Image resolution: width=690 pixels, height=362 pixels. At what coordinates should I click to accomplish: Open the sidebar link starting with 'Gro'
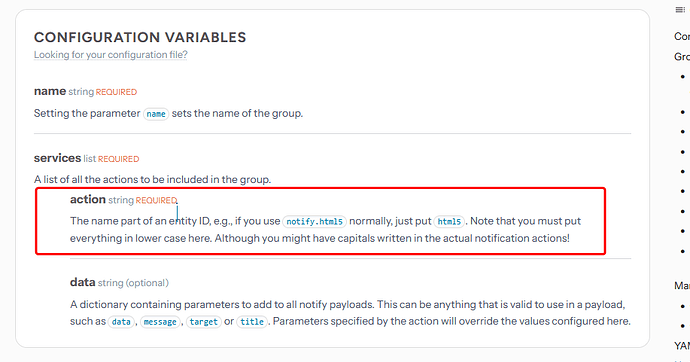point(682,57)
